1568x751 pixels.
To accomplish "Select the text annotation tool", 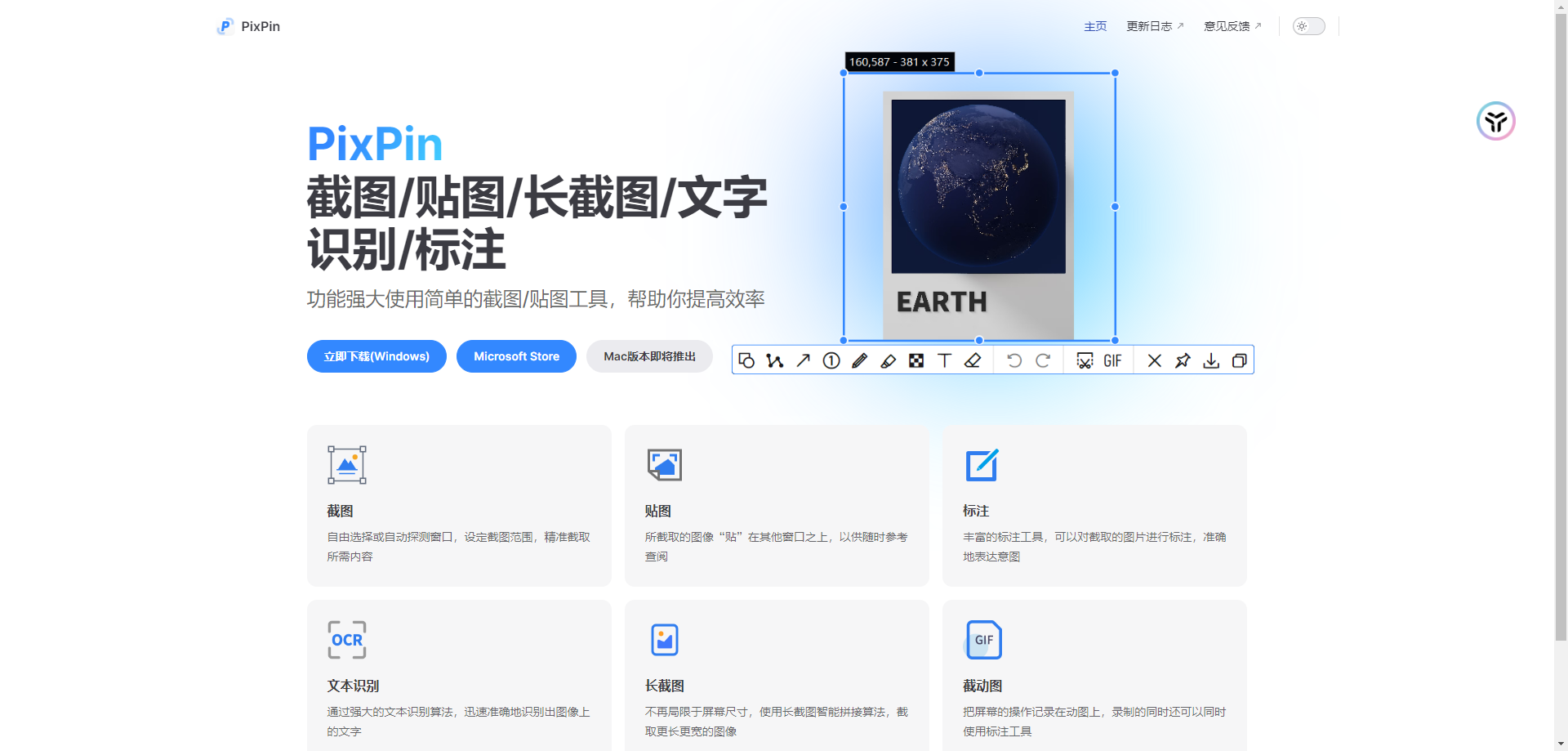I will click(944, 360).
